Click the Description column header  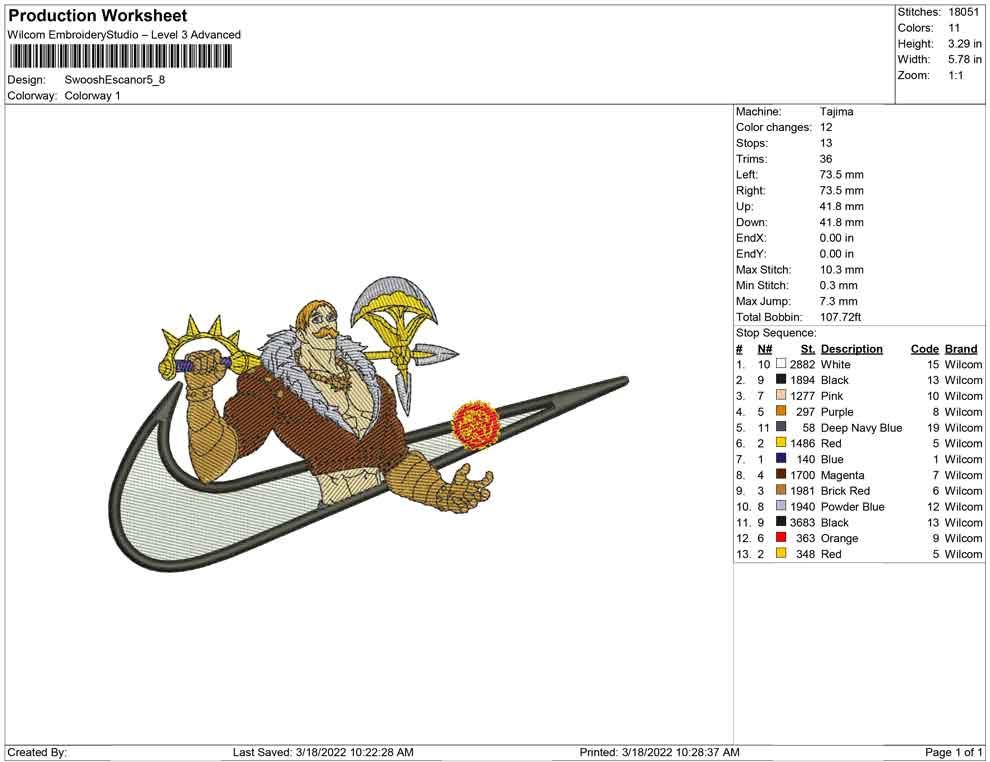852,348
